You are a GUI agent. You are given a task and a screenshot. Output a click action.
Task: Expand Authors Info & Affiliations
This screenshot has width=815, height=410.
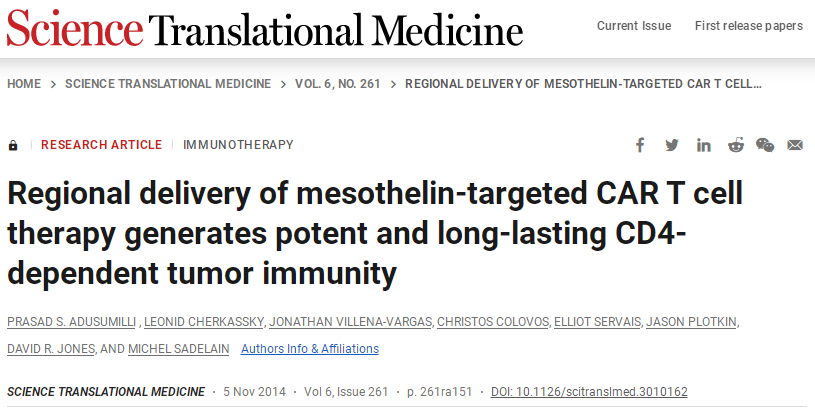[310, 349]
